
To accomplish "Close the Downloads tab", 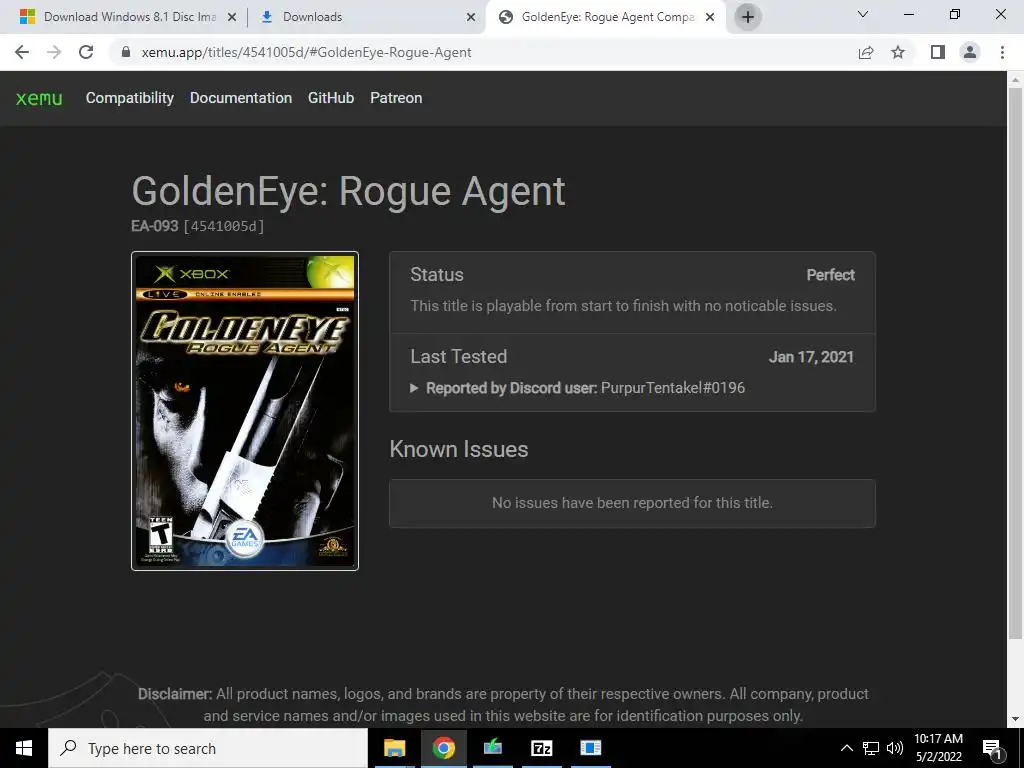I will [x=471, y=17].
